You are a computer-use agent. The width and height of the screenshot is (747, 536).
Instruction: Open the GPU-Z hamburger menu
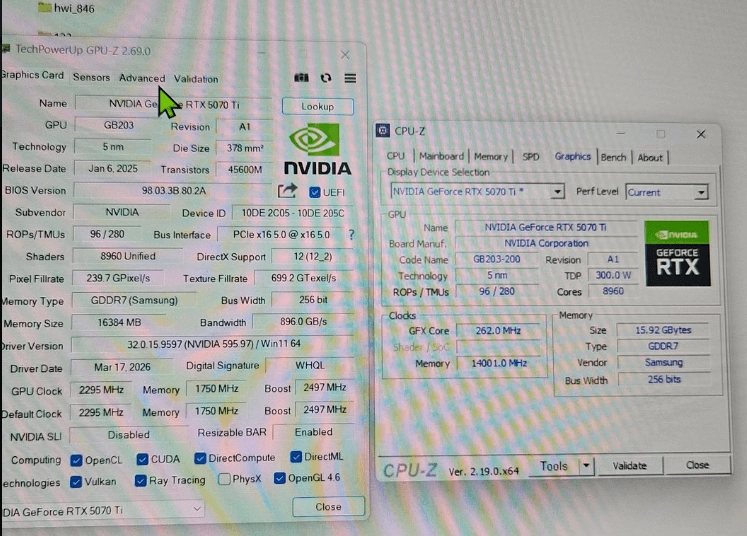point(350,78)
